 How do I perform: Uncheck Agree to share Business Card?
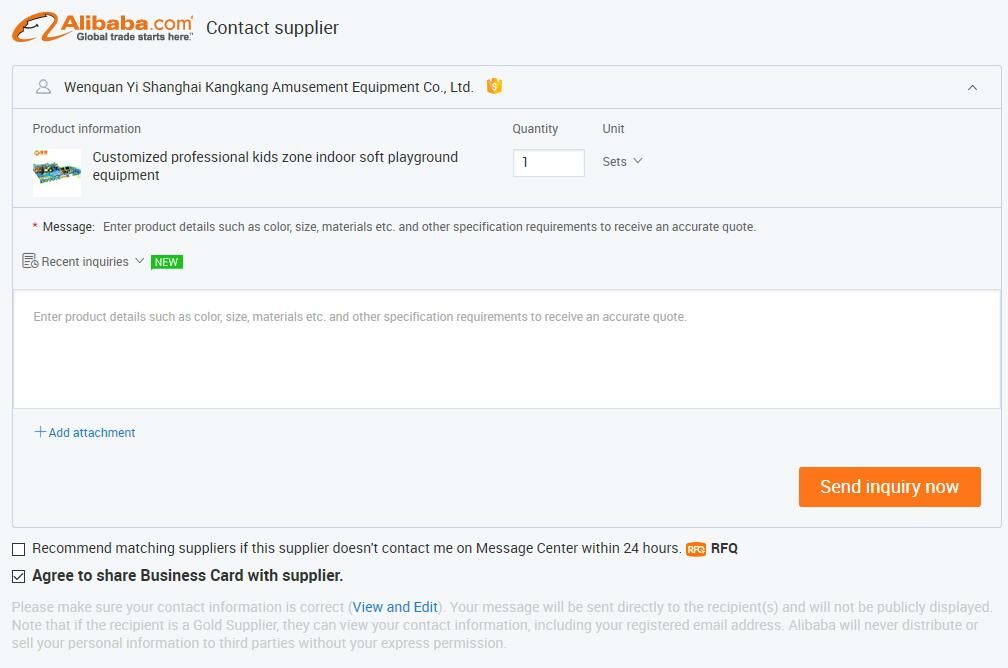[19, 576]
